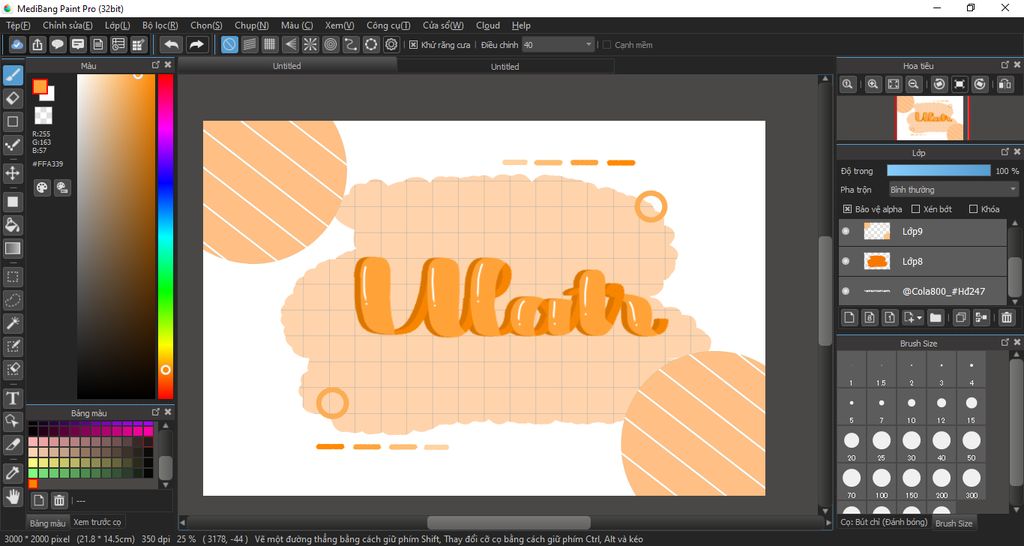Select the Gradient tool
Viewport: 1024px width, 546px height.
12,248
